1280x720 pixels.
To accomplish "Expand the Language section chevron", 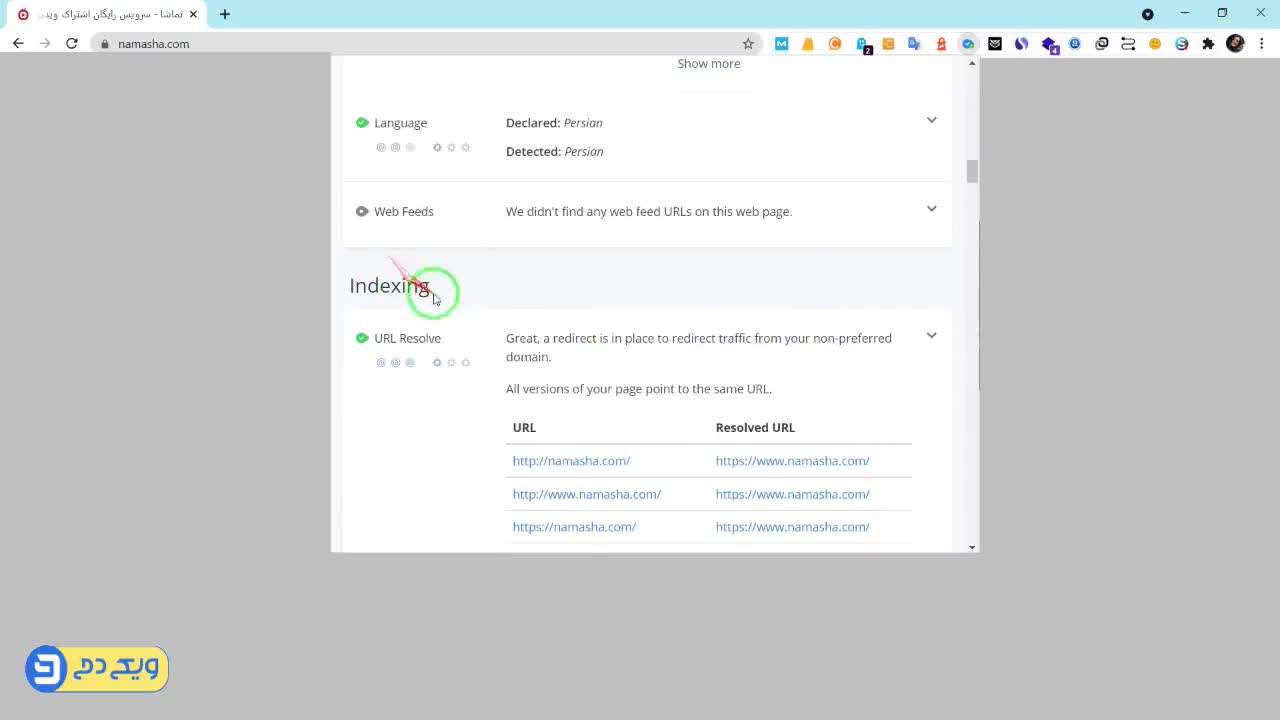I will 931,120.
